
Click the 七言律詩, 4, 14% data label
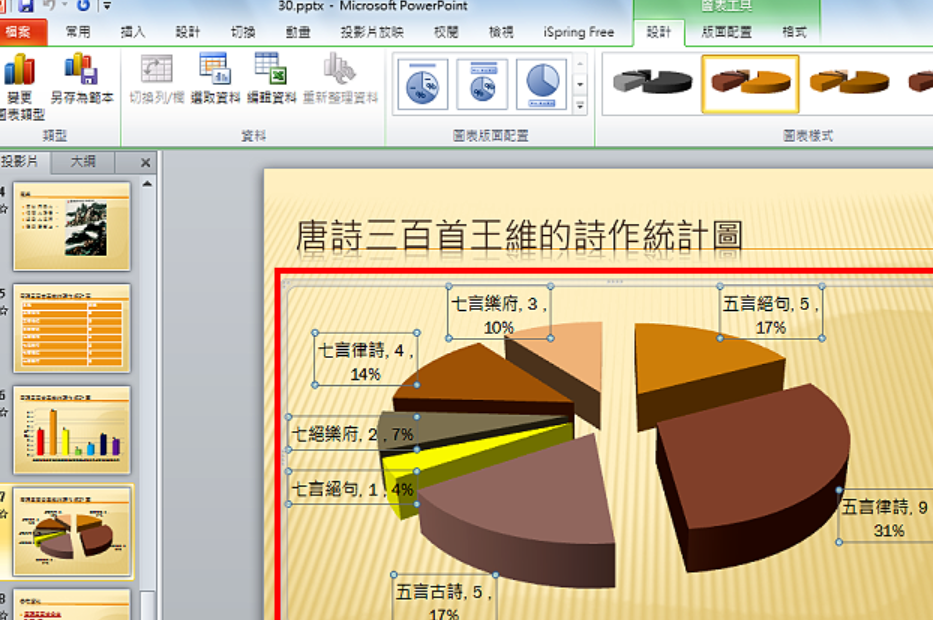365,361
